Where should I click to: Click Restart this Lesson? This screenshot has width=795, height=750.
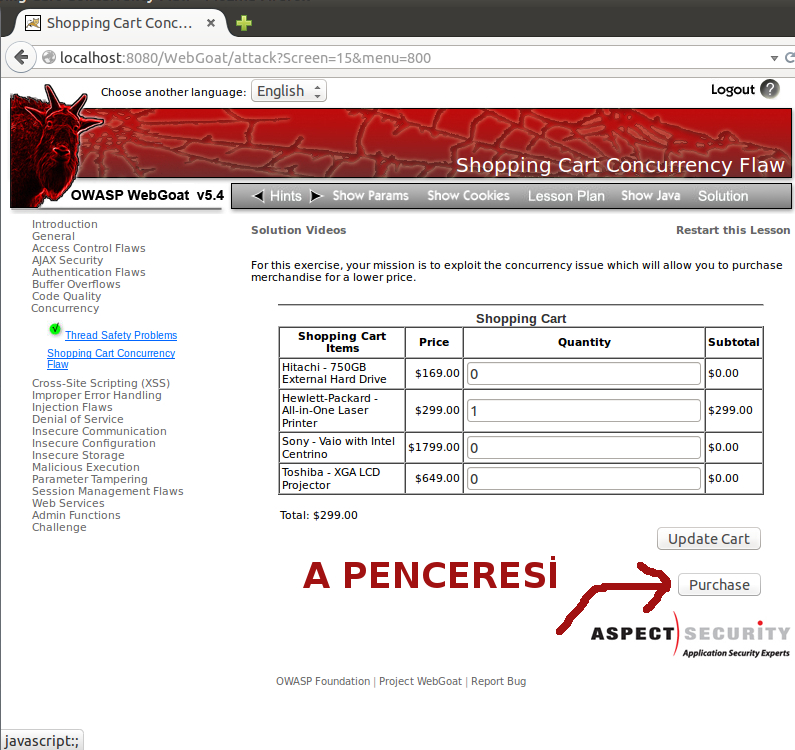click(733, 230)
